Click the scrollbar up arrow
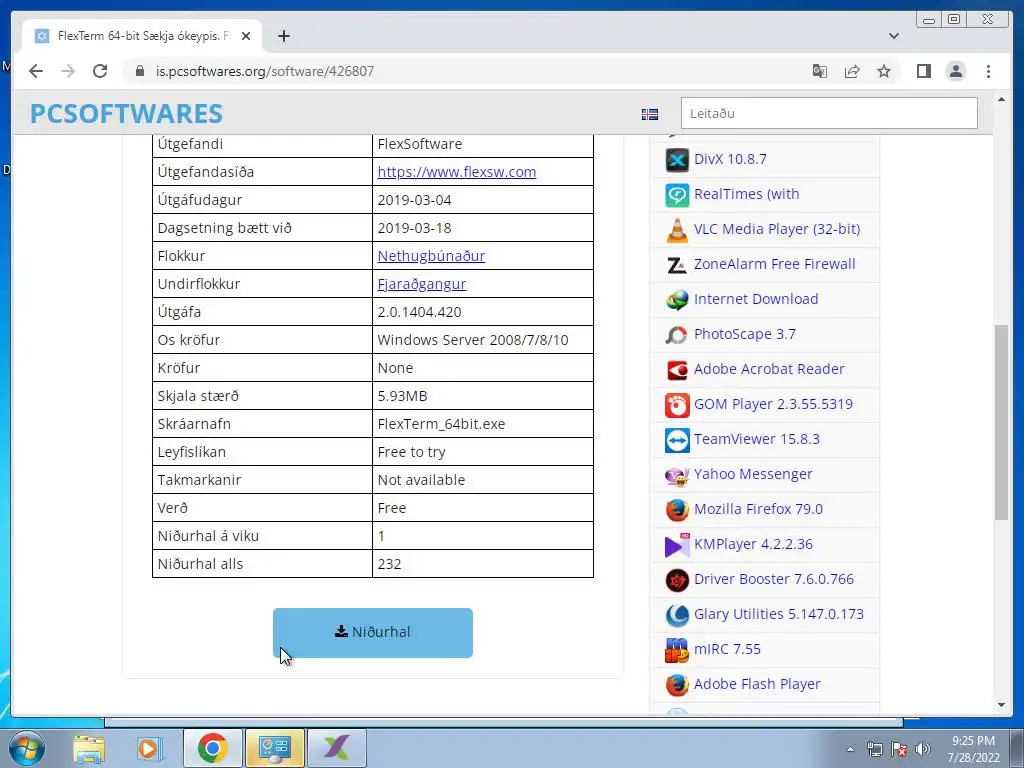 (1001, 99)
